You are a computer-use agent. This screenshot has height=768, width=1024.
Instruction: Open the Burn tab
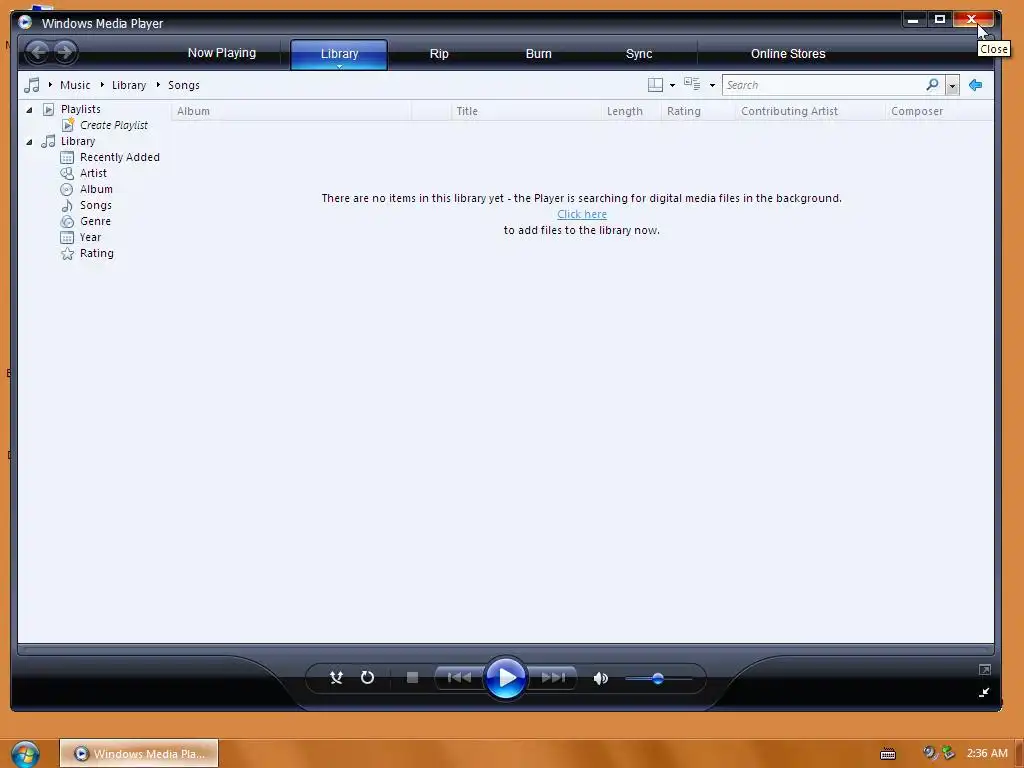[x=539, y=54]
